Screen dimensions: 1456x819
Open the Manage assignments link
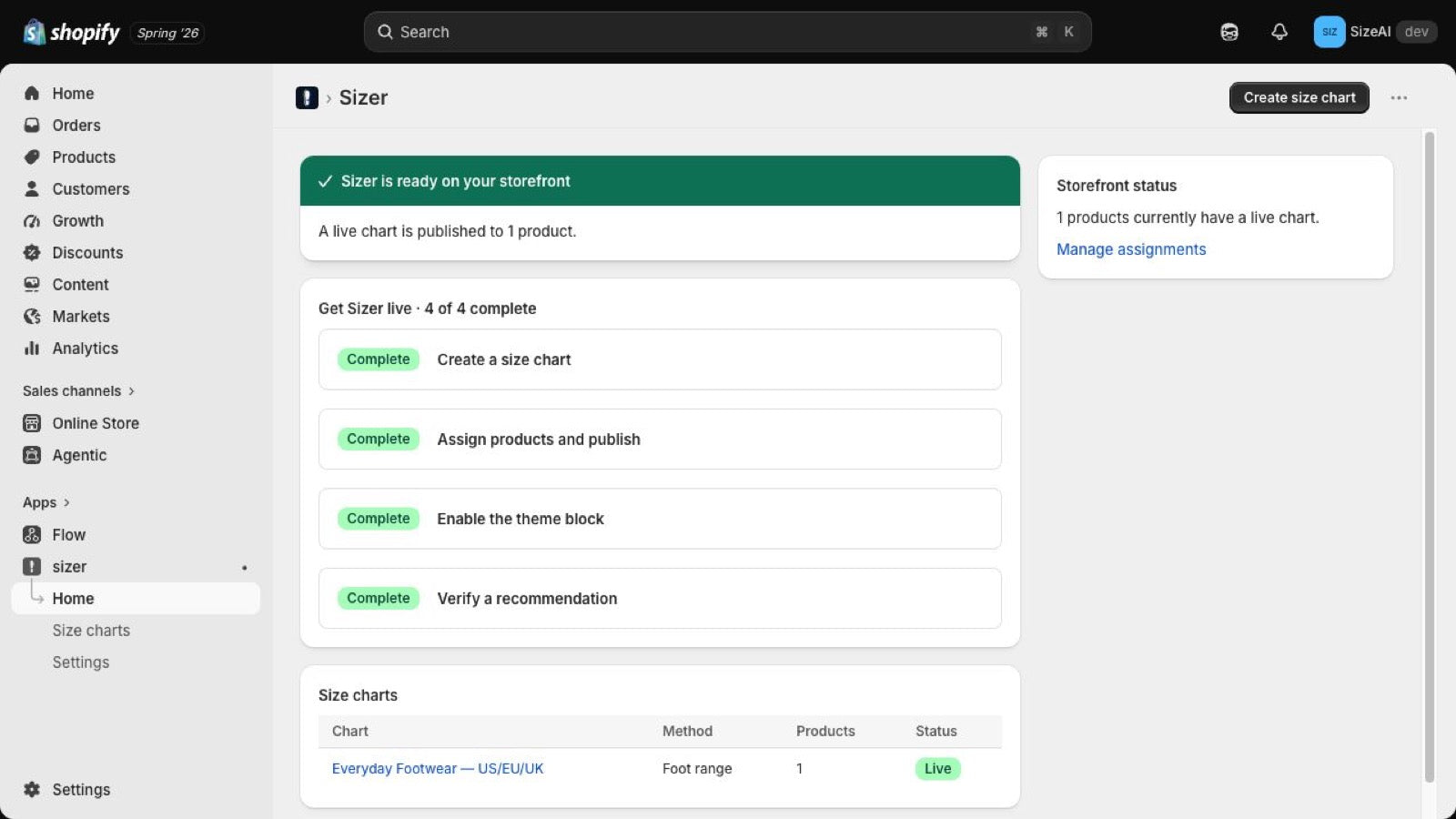(1131, 249)
